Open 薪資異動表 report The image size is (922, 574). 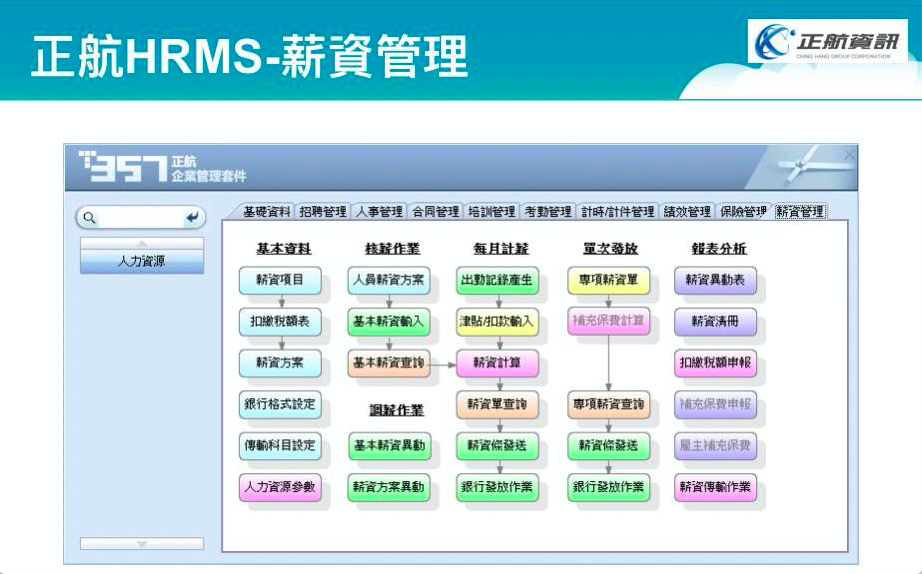(x=715, y=281)
